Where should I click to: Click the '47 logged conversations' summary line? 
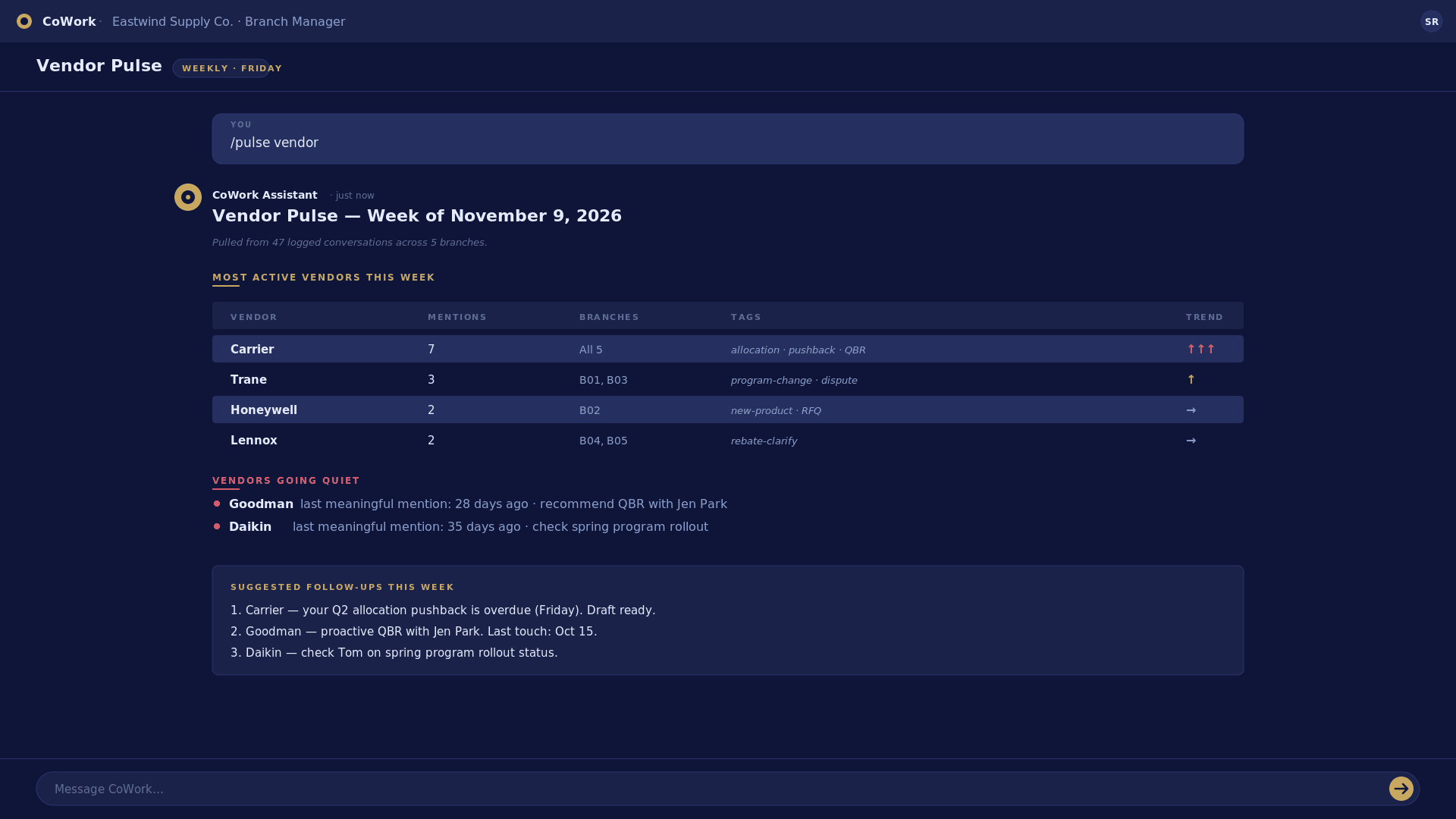pos(350,243)
